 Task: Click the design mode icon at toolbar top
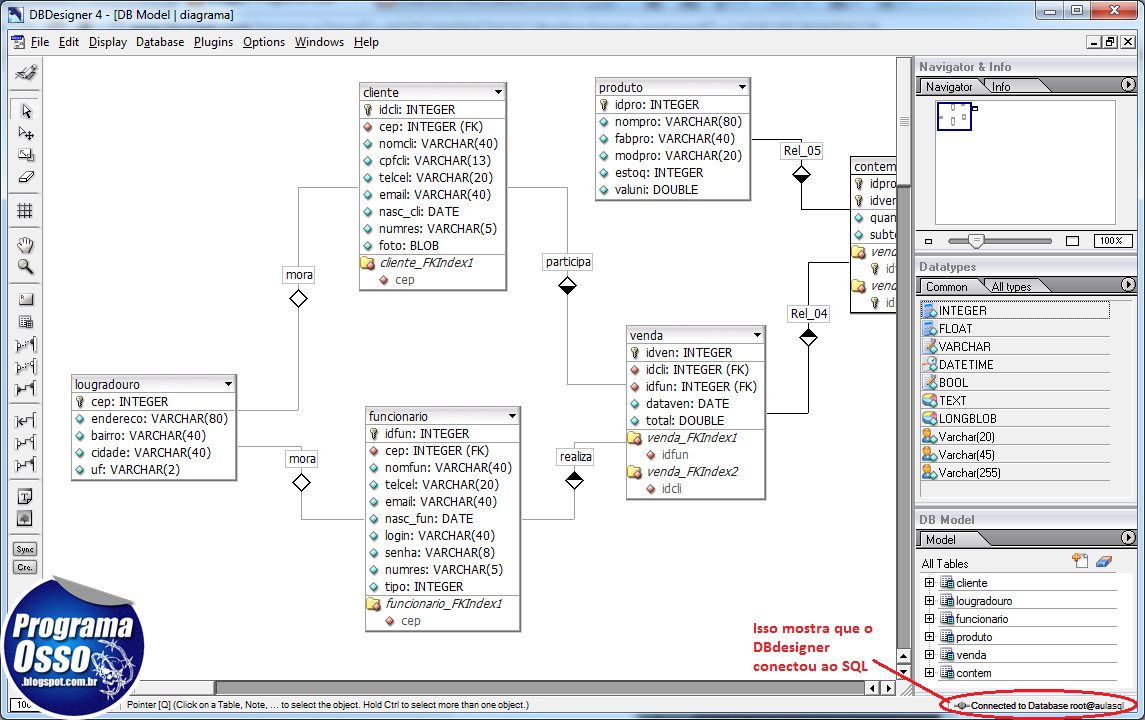coord(26,72)
